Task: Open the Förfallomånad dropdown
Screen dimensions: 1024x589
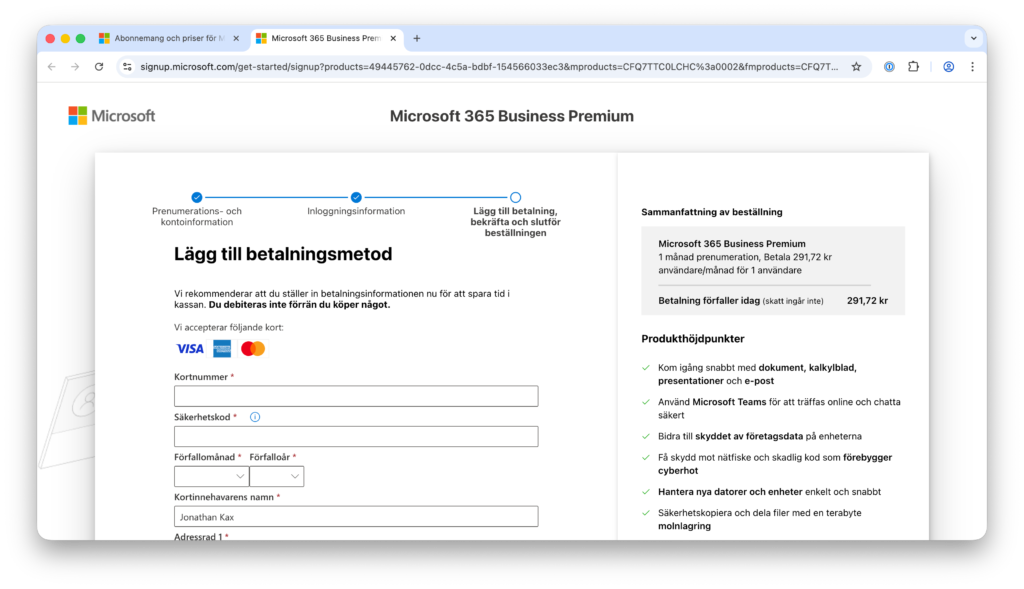Action: point(211,477)
